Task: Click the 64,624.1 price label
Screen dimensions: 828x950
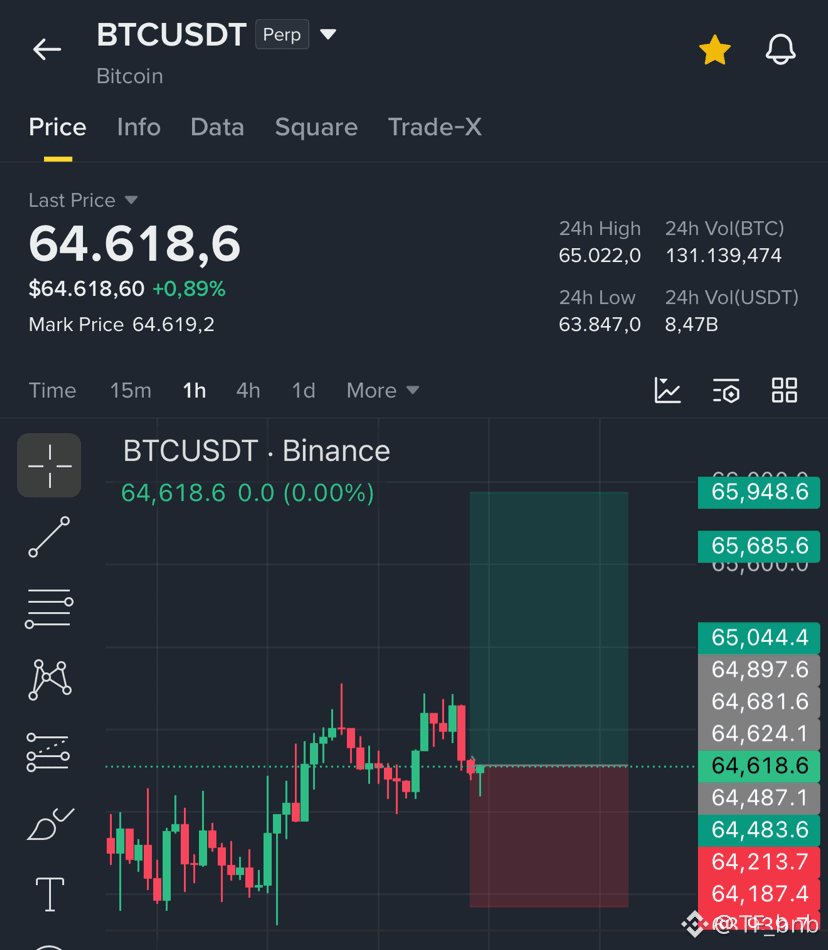Action: 759,734
